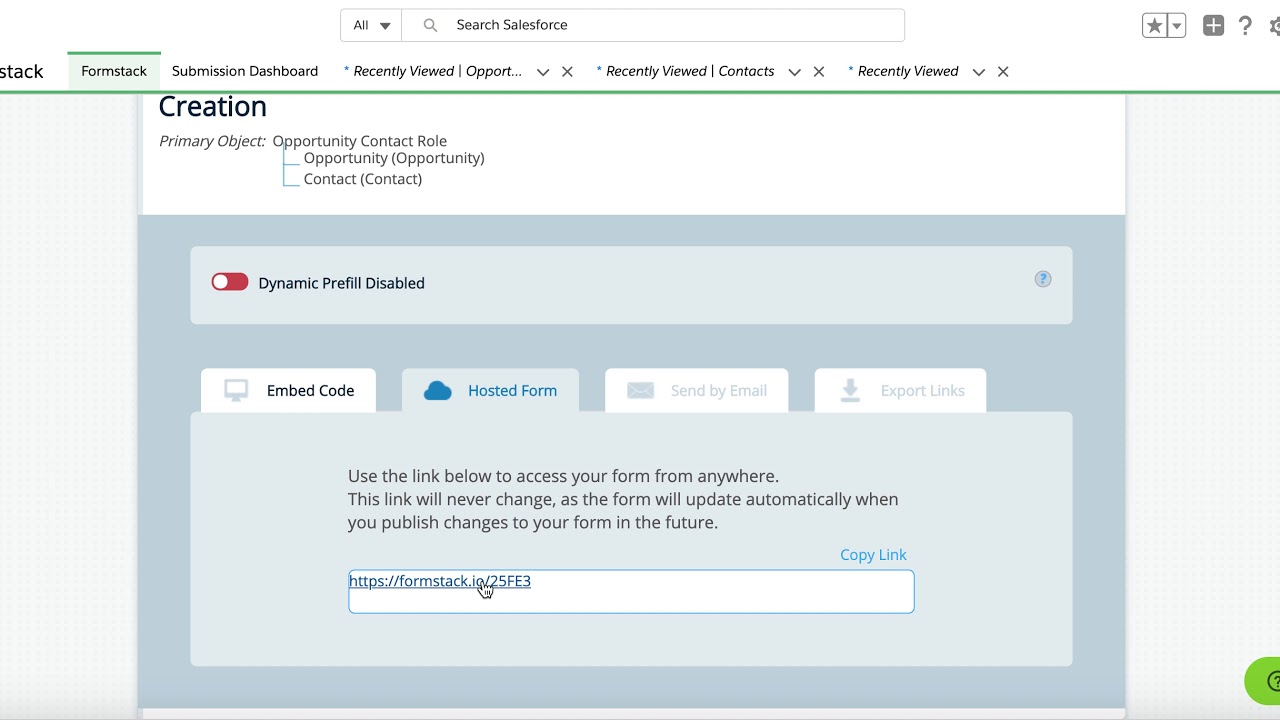Viewport: 1280px width, 720px height.
Task: Close the Recently Viewed Opportunities tab
Action: coord(567,72)
